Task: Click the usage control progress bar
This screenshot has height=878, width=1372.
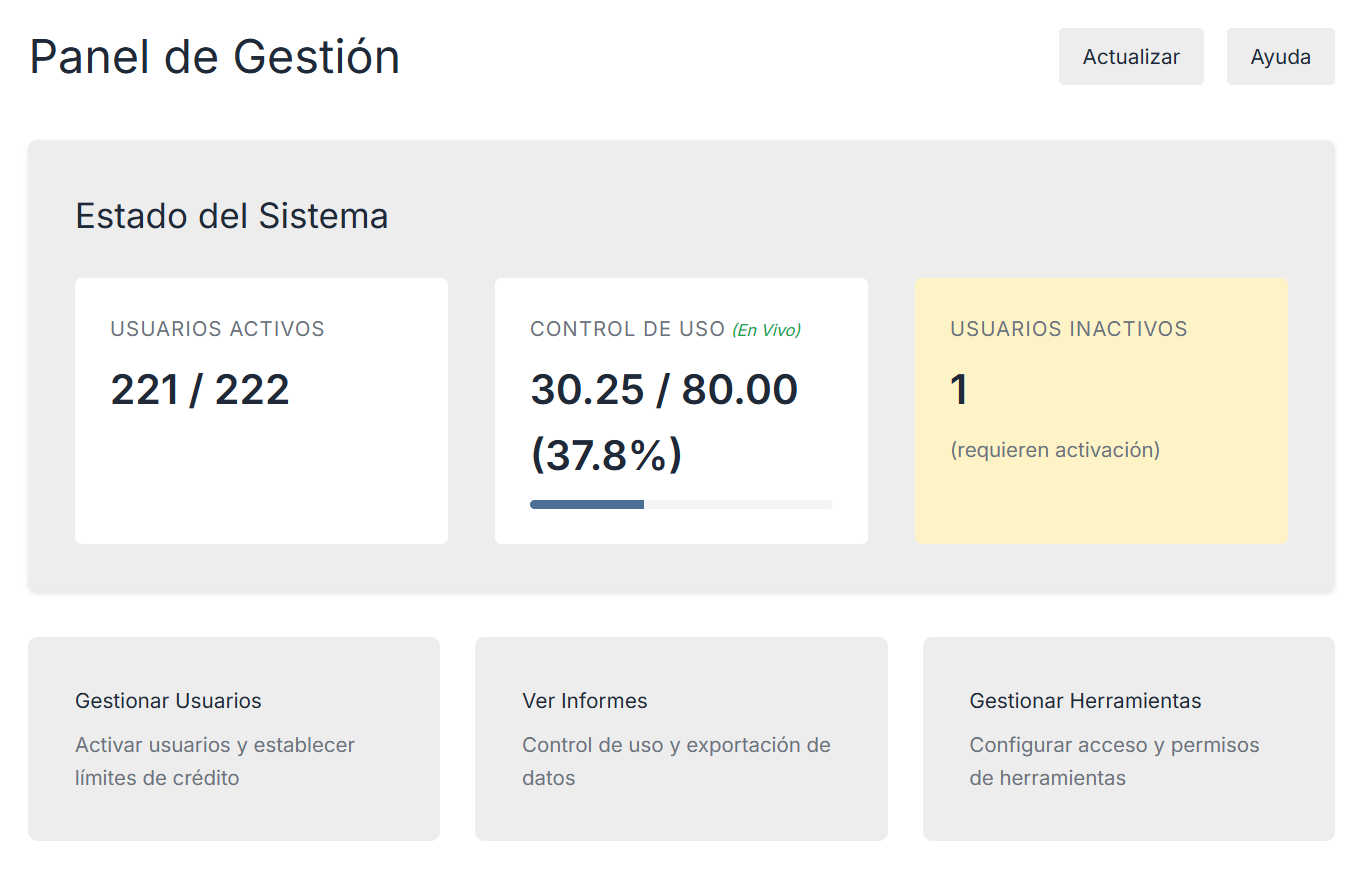Action: coord(680,504)
